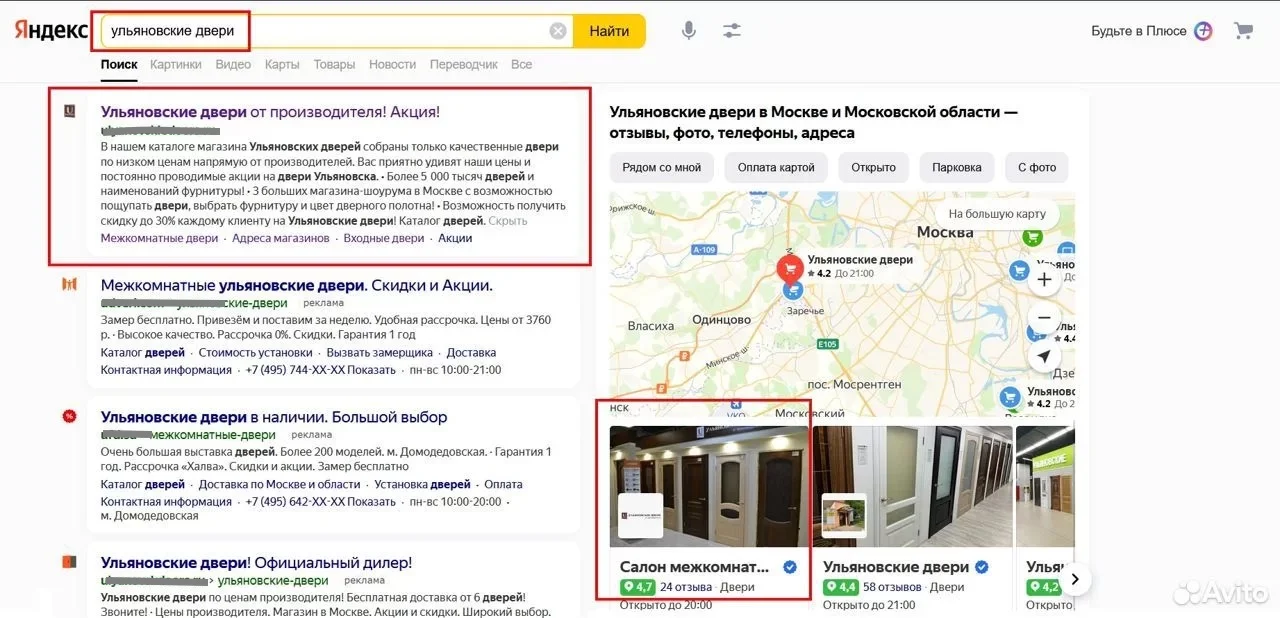The height and width of the screenshot is (618, 1280).
Task: Switch to the Переводчик tab
Action: (x=463, y=64)
